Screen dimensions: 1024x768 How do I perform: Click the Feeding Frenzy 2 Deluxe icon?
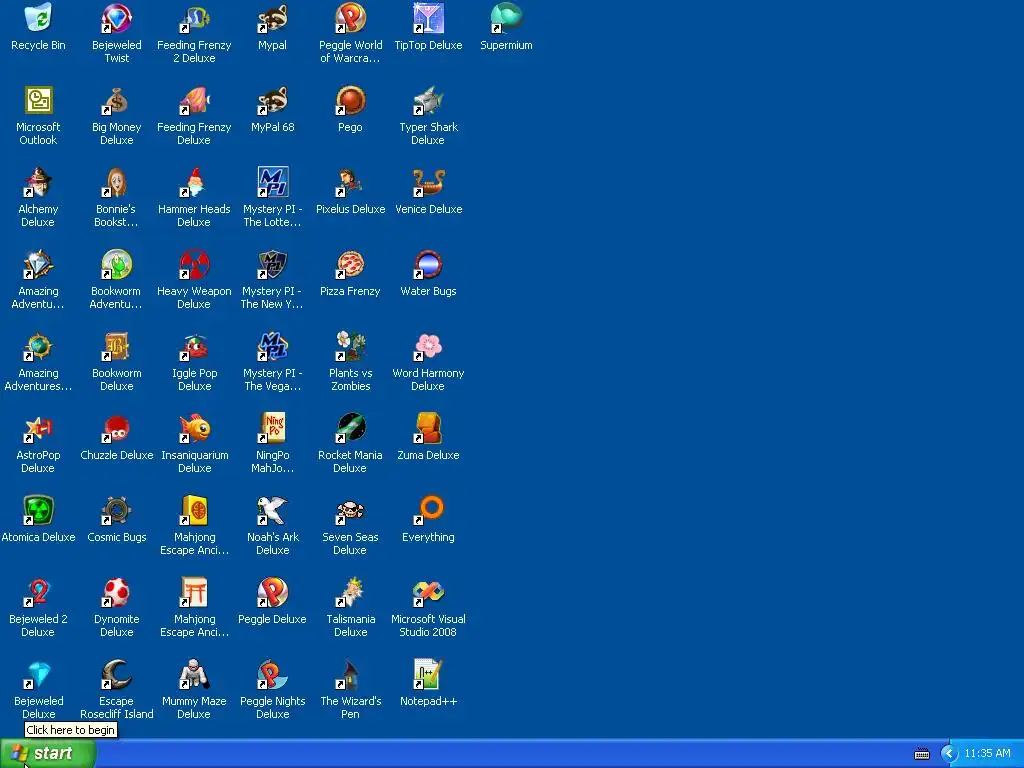194,18
